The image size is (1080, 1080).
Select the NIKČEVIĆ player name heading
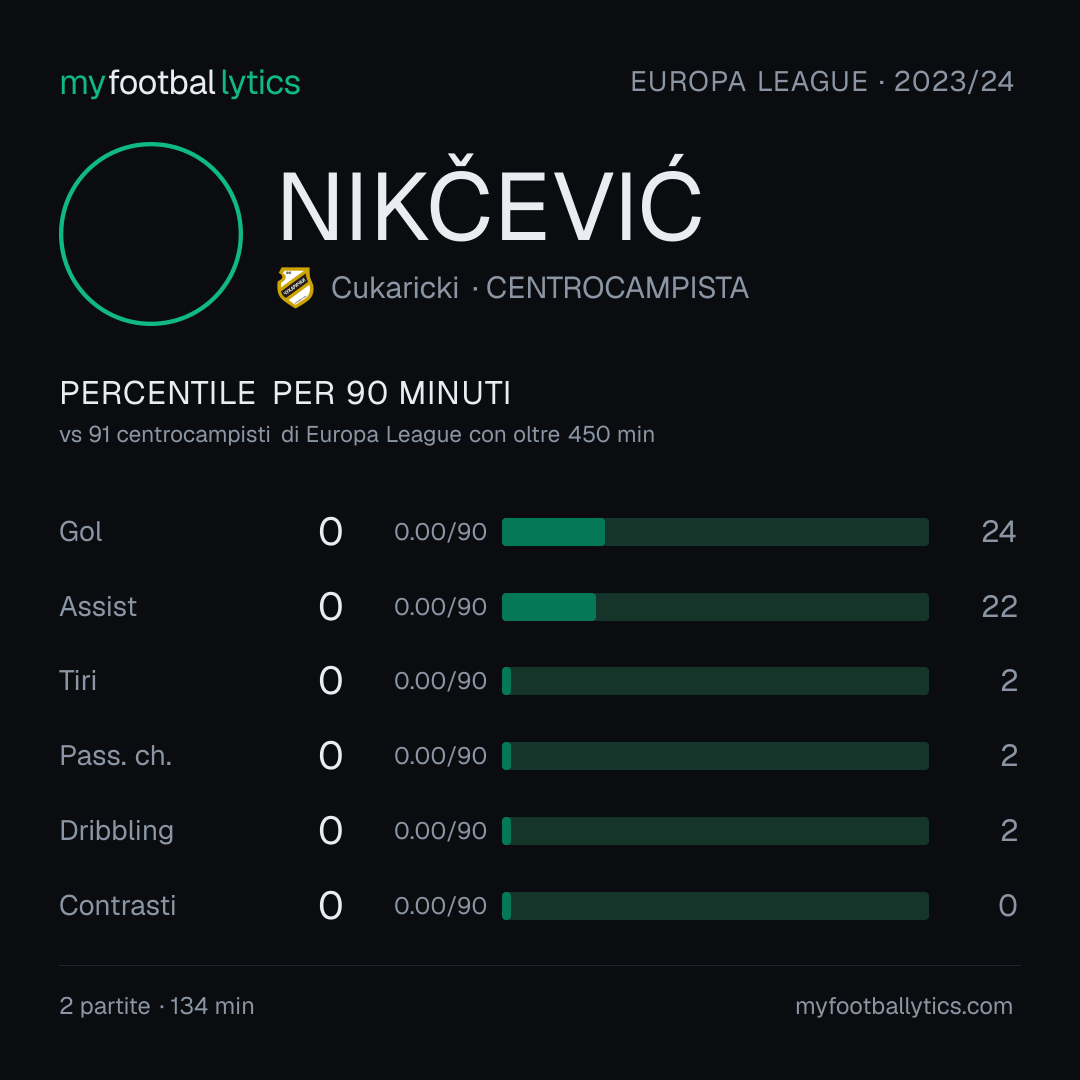click(490, 201)
